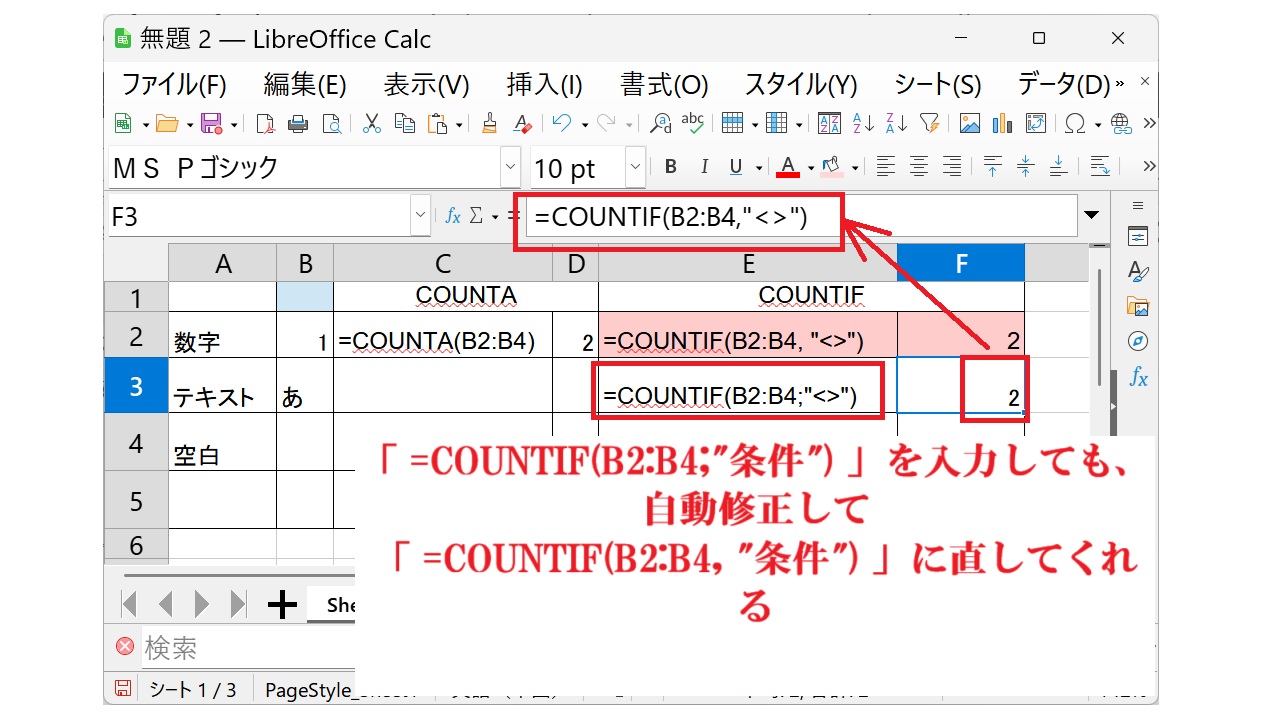The image size is (1280, 720).
Task: Insert a pivot table
Action: coord(1035,123)
